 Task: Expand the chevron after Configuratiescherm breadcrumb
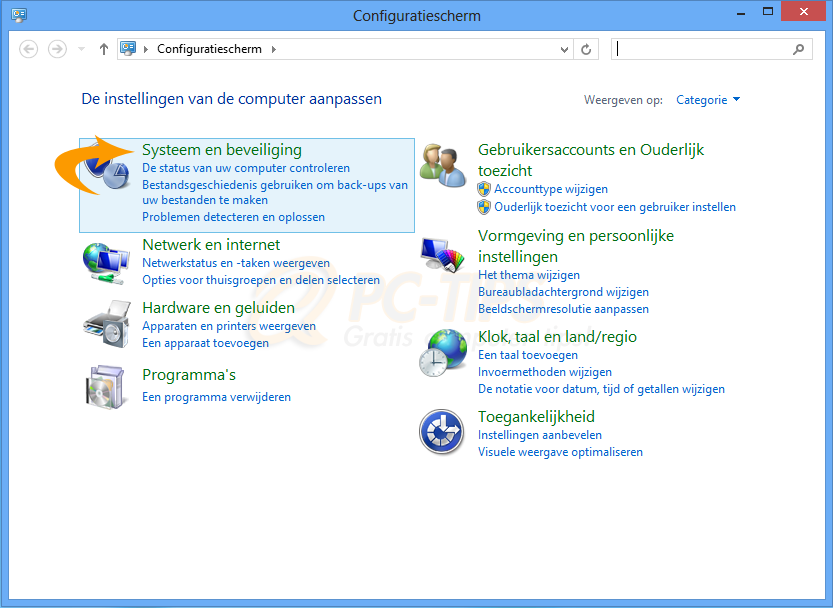click(274, 49)
